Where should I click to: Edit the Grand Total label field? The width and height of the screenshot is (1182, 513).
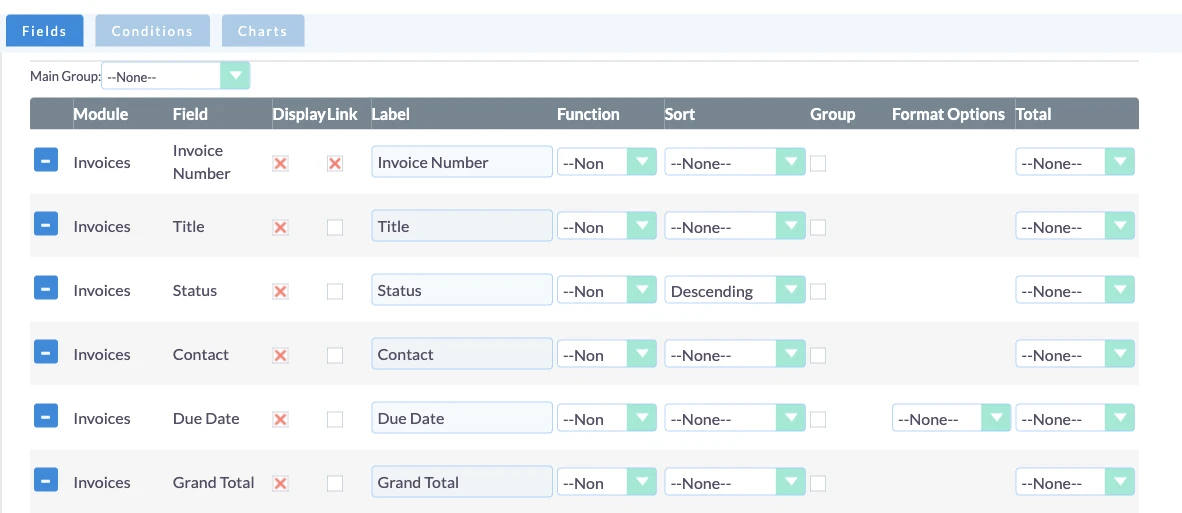click(x=461, y=482)
